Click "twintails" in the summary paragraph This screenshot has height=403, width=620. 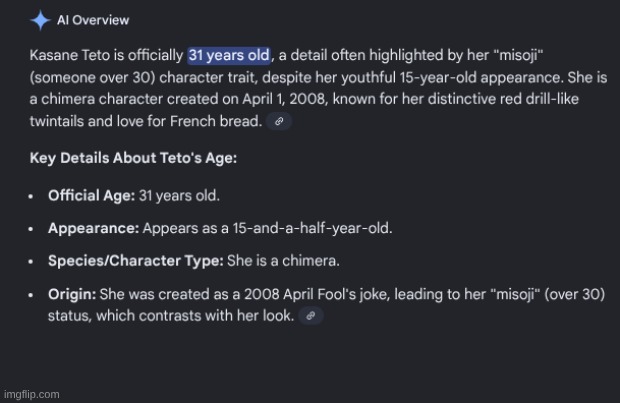point(61,122)
